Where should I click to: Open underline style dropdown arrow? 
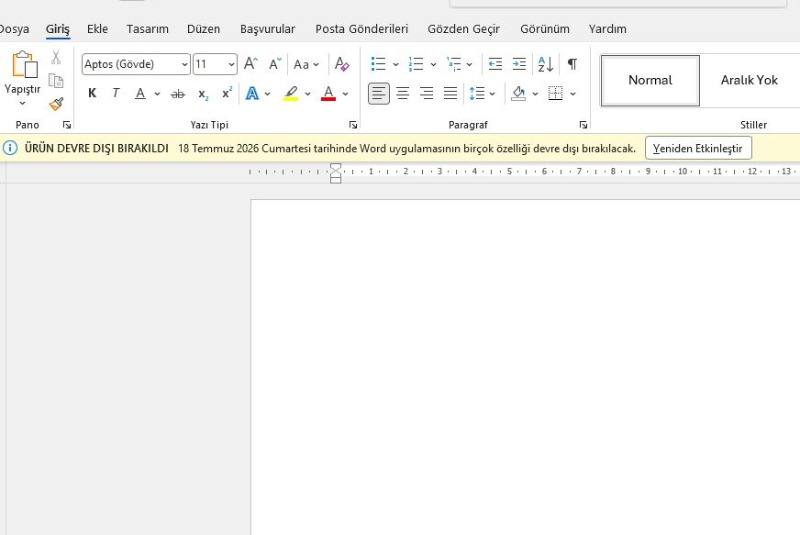(x=157, y=94)
